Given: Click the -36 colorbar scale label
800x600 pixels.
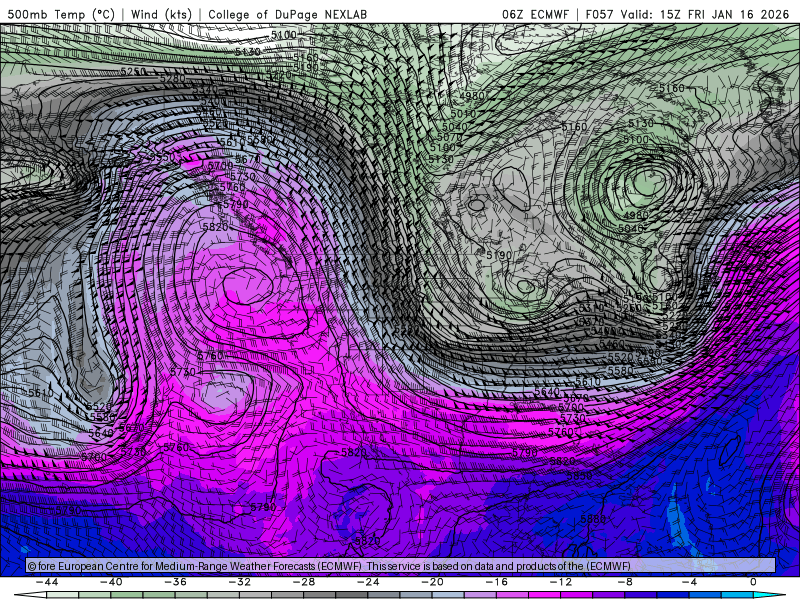Looking at the screenshot, I should (x=176, y=582).
